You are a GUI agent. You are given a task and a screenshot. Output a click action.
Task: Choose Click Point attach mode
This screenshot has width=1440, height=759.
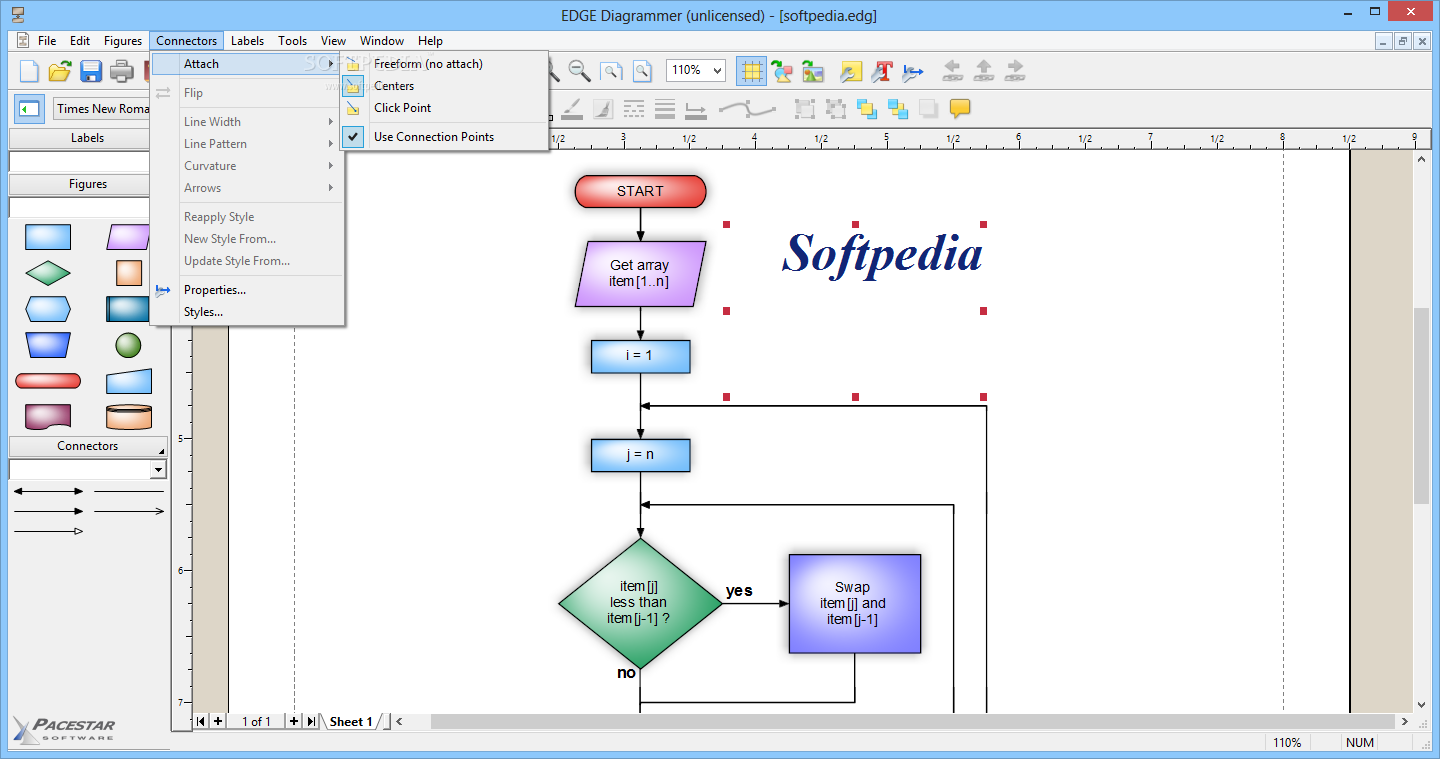pyautogui.click(x=445, y=107)
